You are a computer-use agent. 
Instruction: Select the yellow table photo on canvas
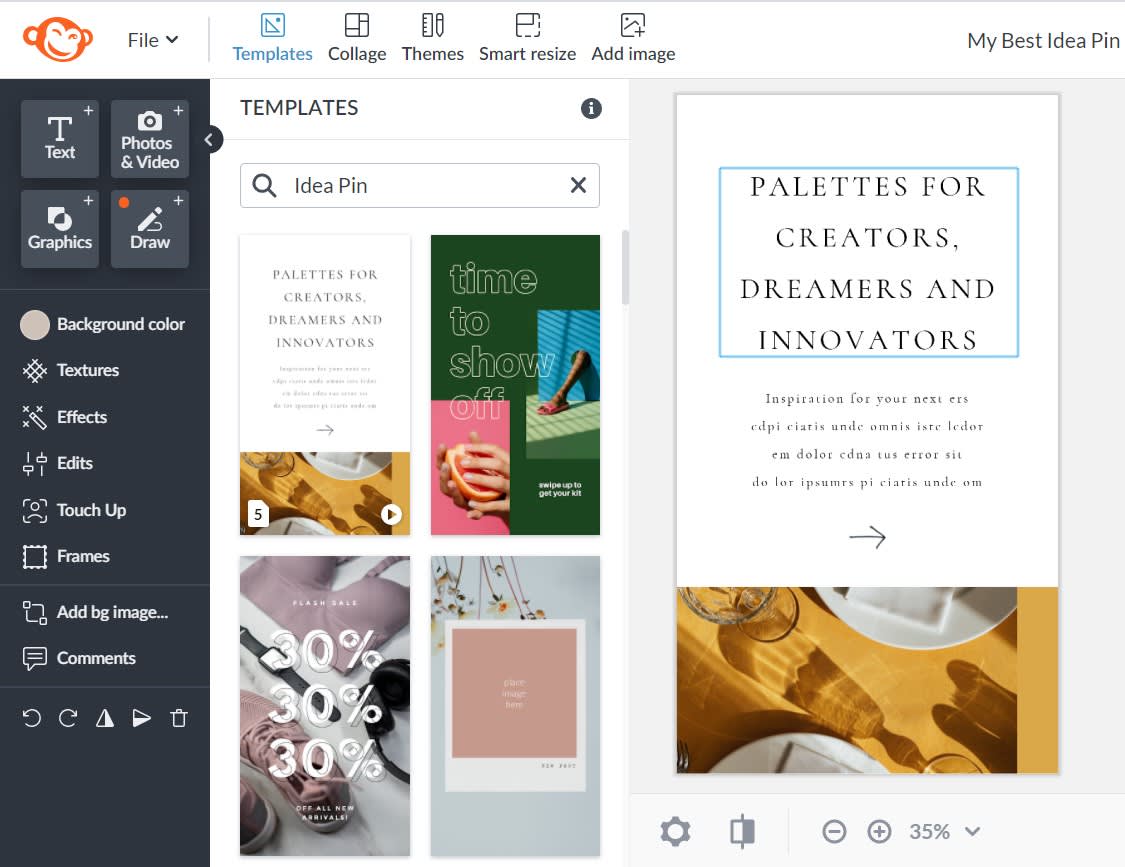[x=847, y=680]
